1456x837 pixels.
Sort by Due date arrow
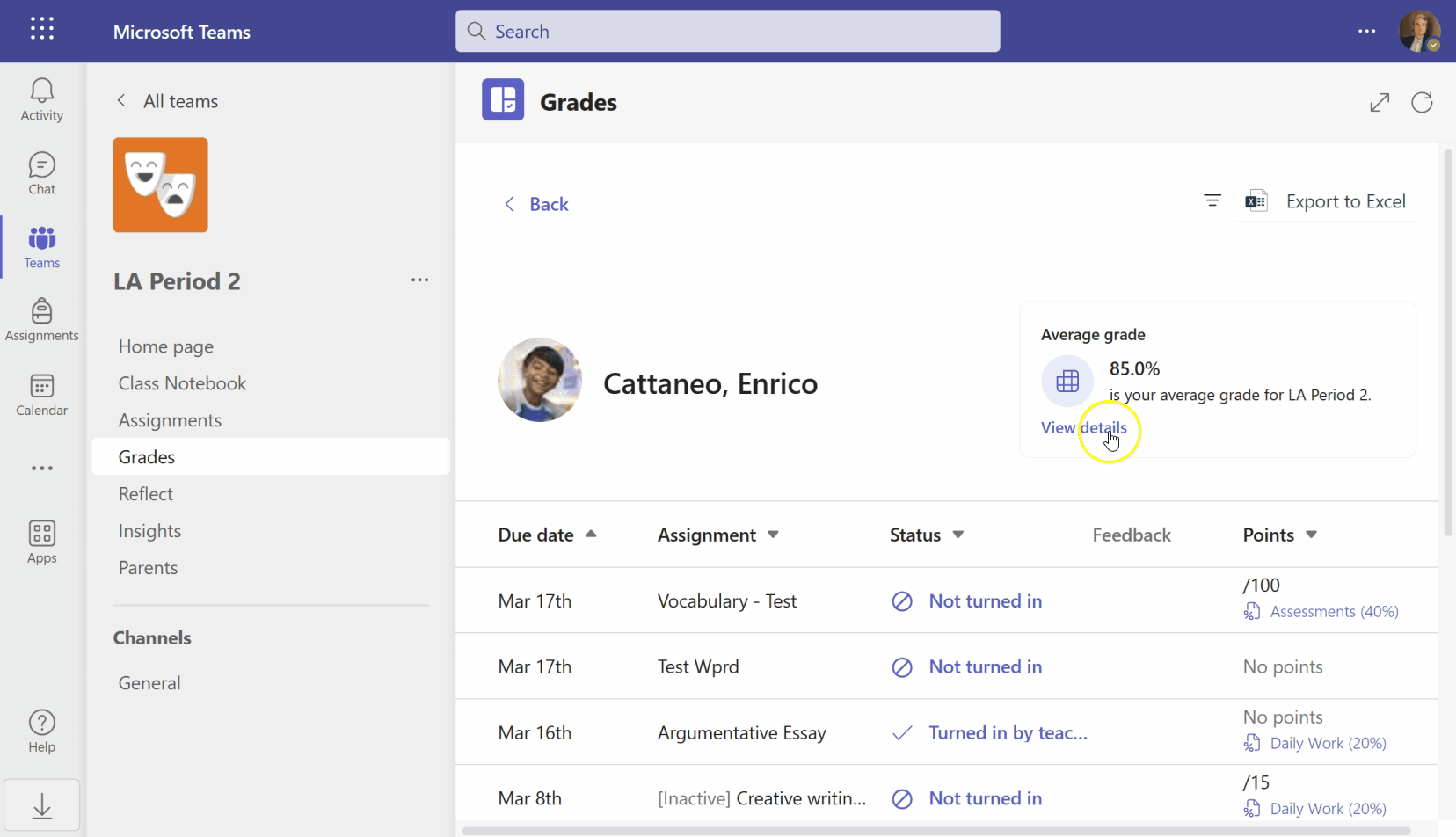[591, 535]
